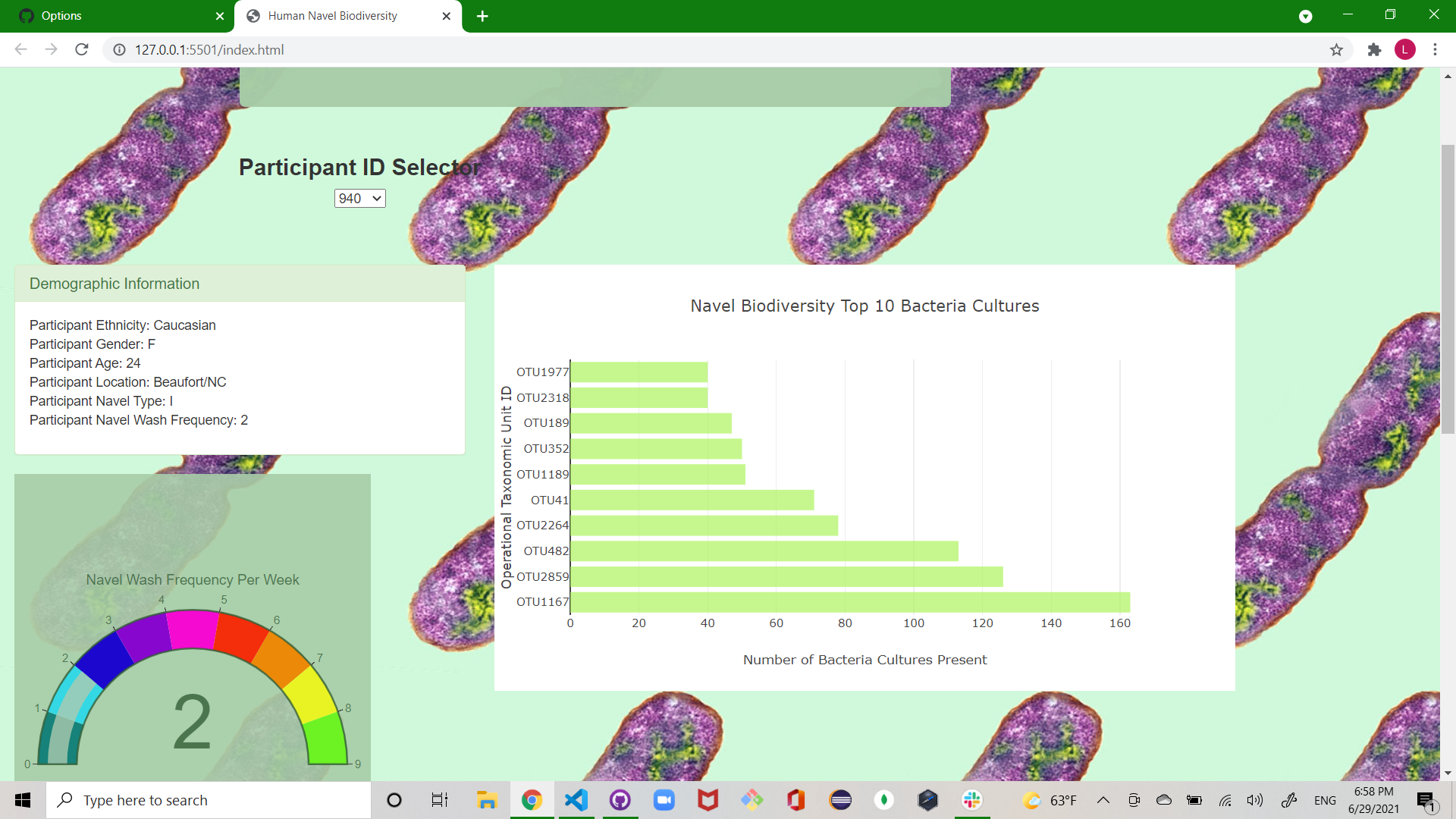The height and width of the screenshot is (819, 1456).
Task: Open McAfee from the taskbar
Action: (708, 800)
